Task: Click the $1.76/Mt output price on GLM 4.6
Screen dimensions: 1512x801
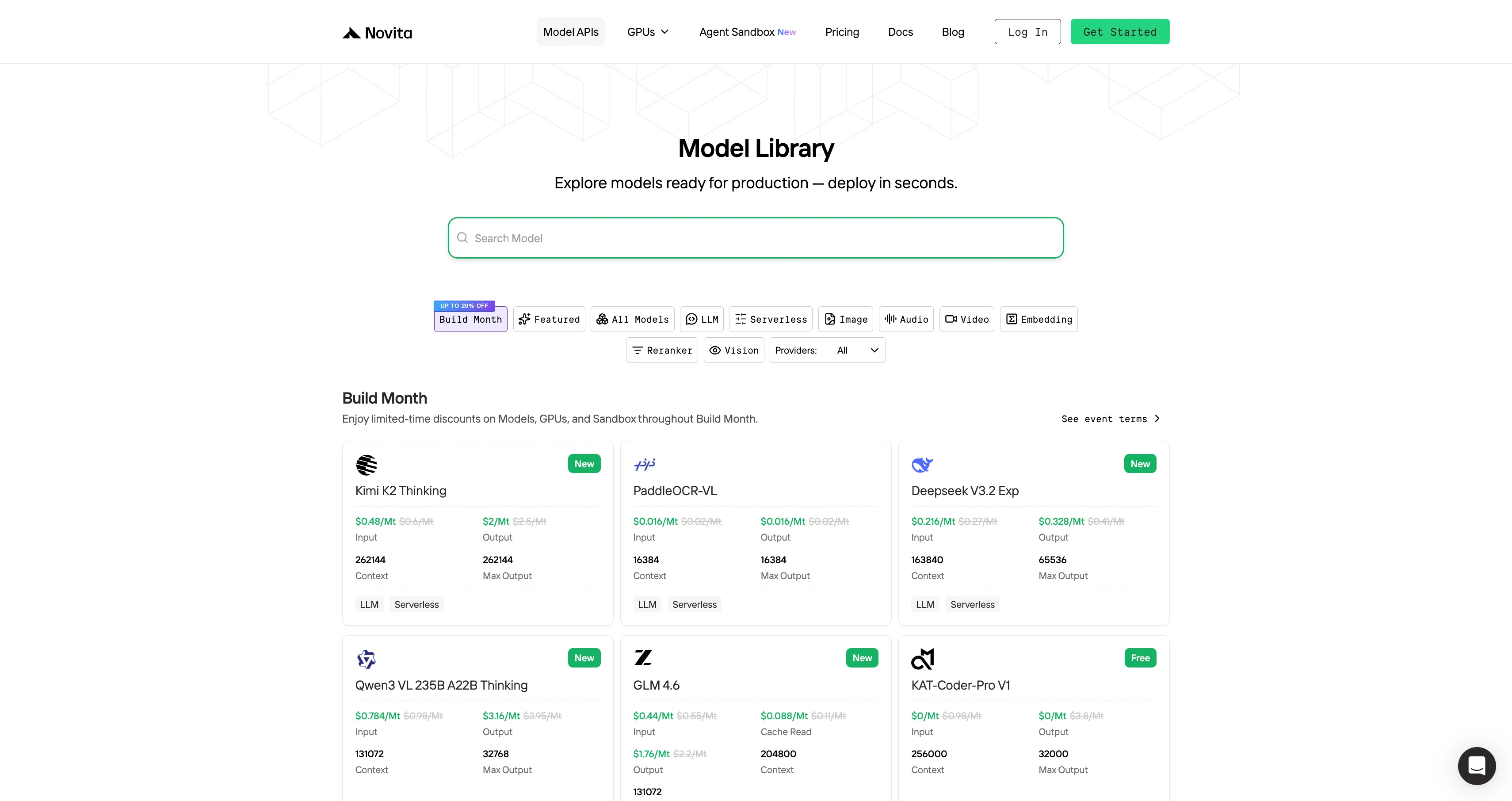Action: [x=652, y=754]
